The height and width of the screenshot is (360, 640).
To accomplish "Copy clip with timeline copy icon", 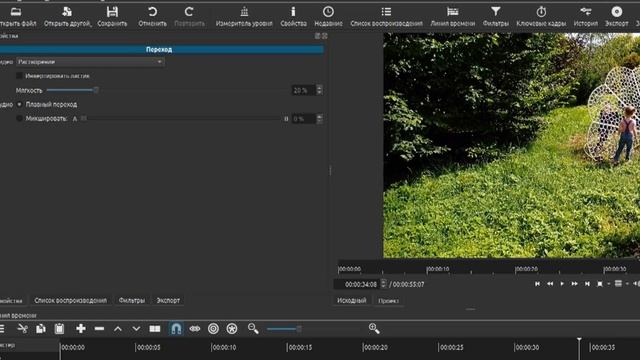I will click(x=41, y=329).
